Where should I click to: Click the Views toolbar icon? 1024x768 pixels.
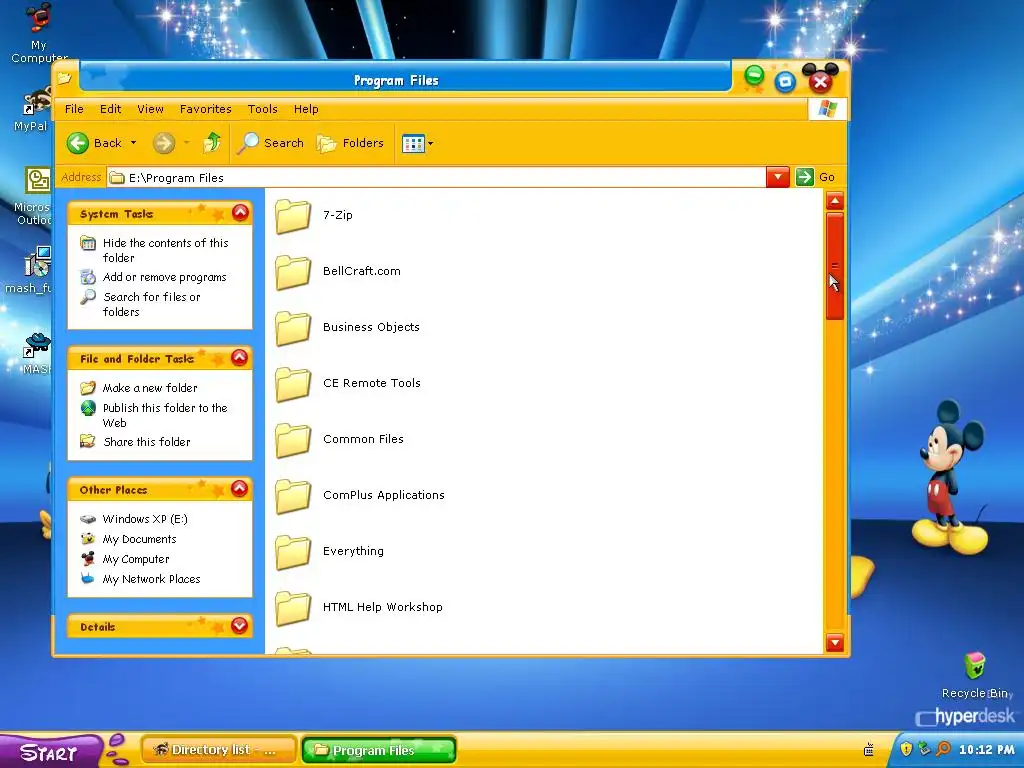413,144
